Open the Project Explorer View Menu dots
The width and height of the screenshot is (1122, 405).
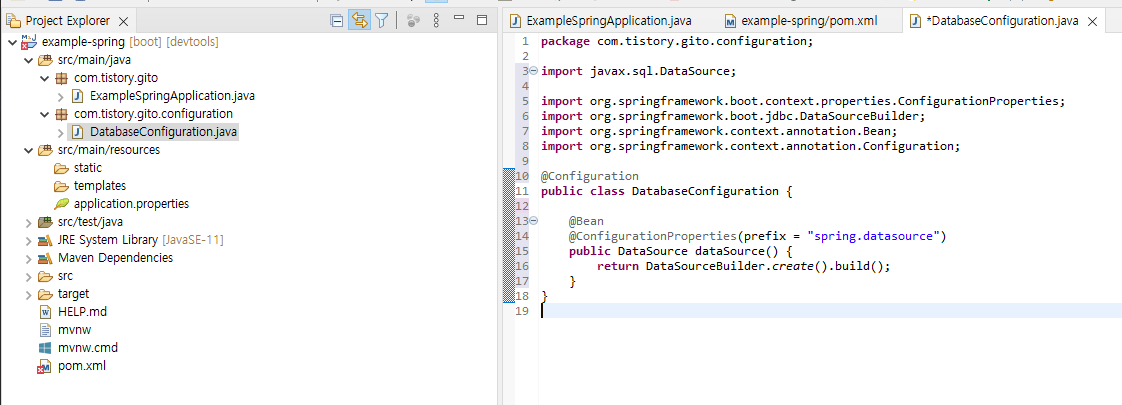coord(436,21)
